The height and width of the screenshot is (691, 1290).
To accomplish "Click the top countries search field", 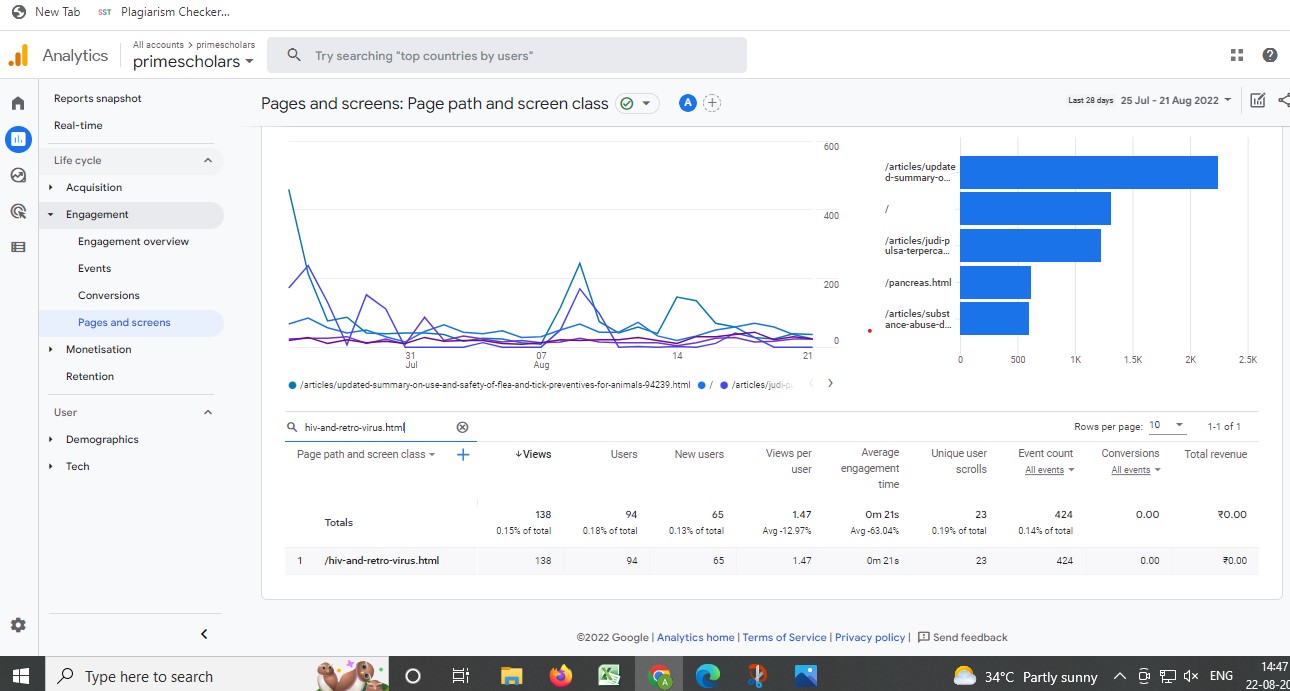I will 510,56.
